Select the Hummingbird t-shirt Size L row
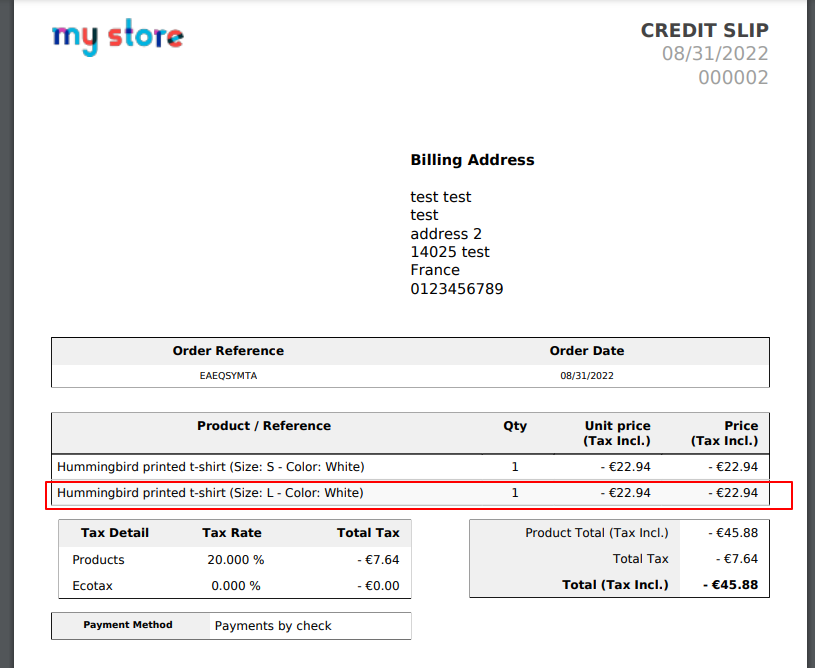The width and height of the screenshot is (815, 668). pos(410,493)
